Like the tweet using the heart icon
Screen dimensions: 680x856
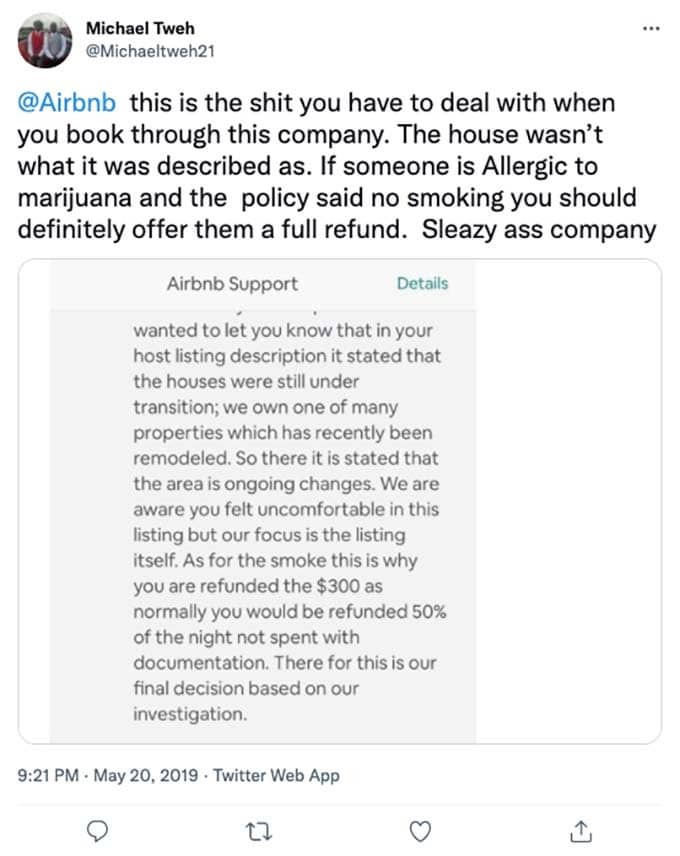click(420, 831)
